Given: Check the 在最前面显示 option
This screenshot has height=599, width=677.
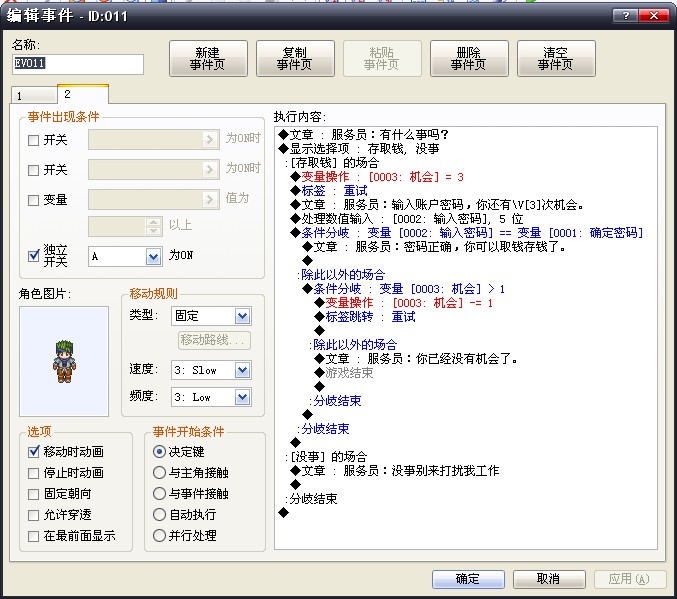Looking at the screenshot, I should click(33, 536).
